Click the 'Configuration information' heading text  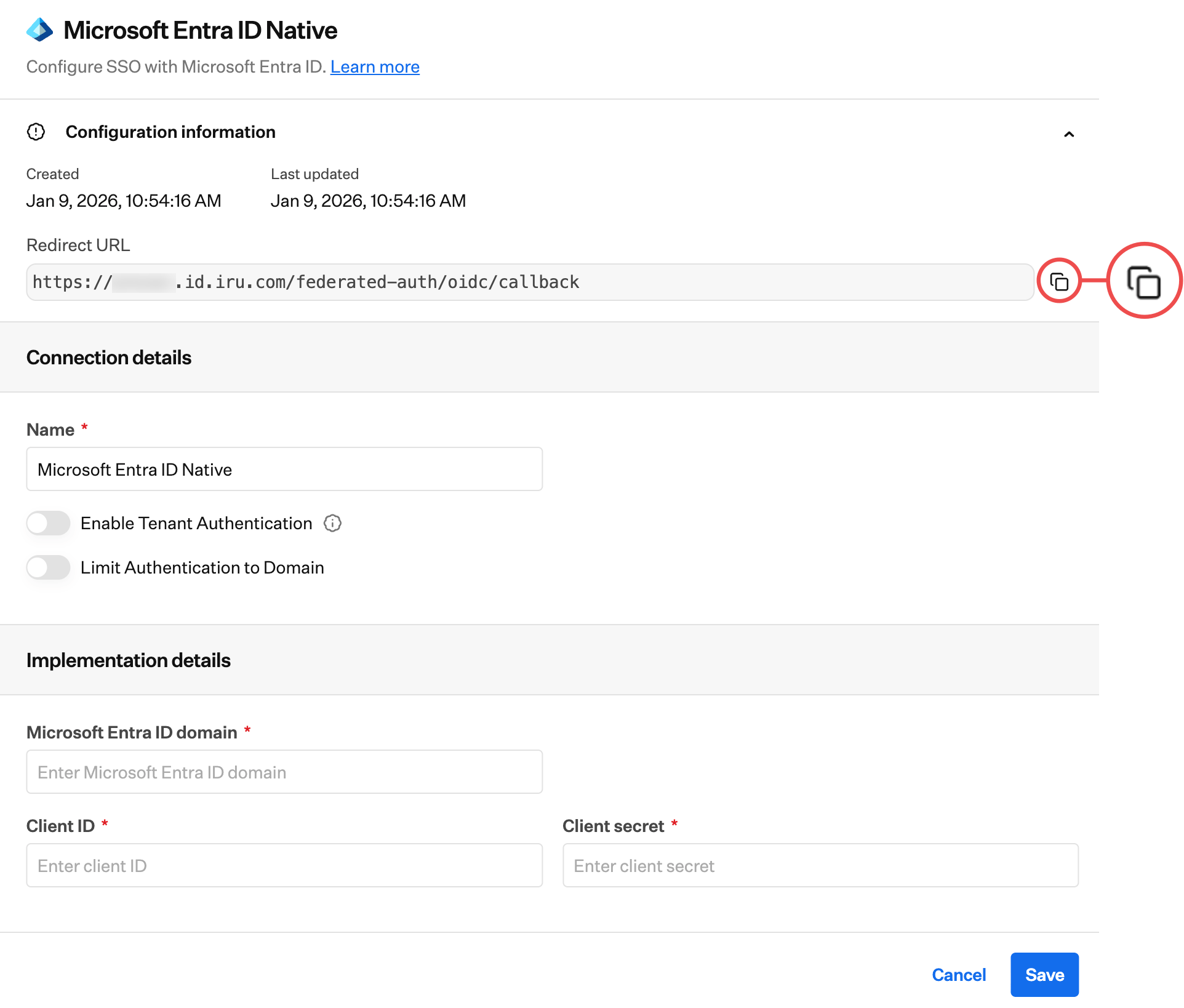[x=170, y=132]
